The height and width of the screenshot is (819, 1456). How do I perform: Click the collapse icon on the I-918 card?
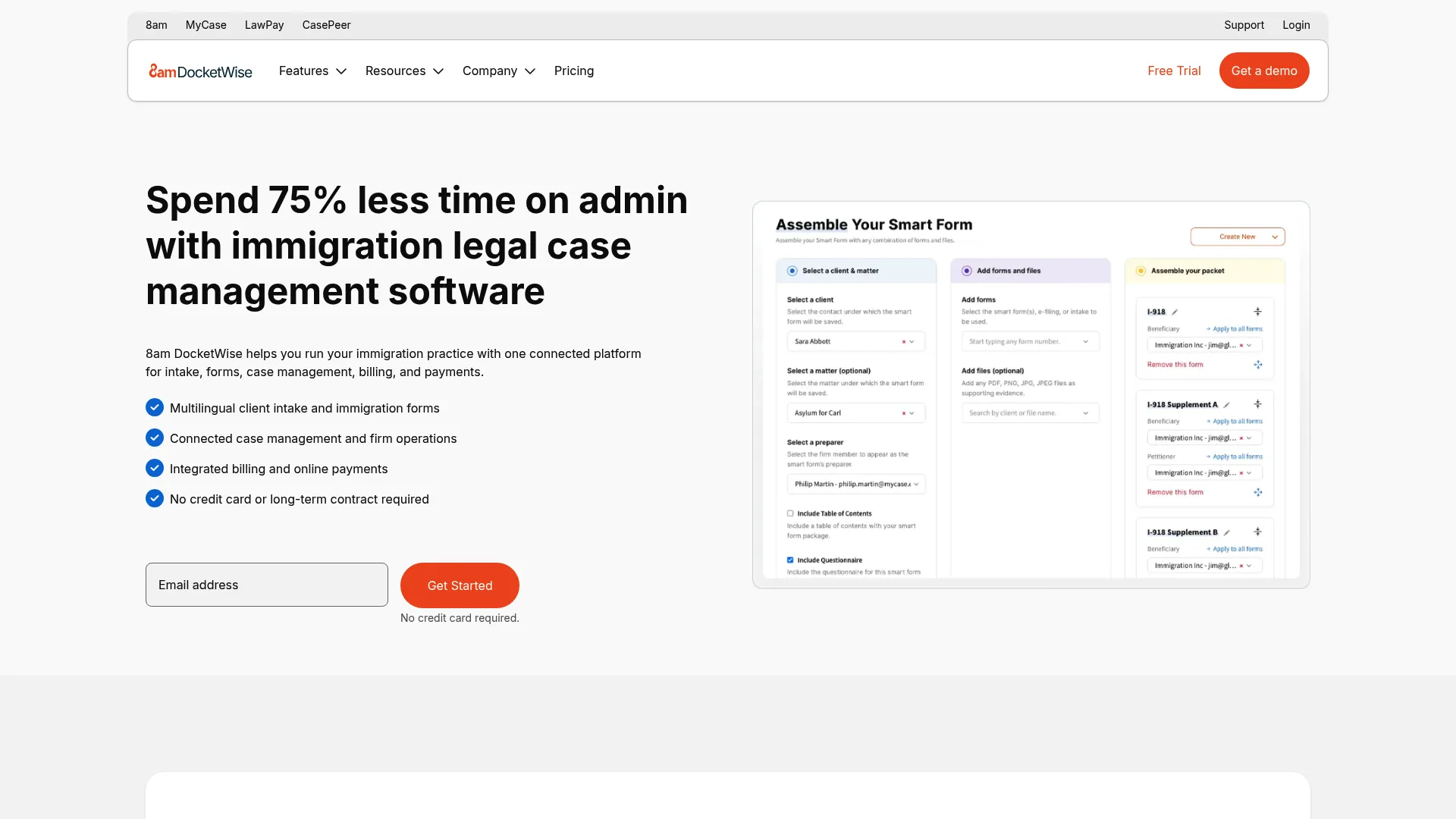click(x=1257, y=312)
